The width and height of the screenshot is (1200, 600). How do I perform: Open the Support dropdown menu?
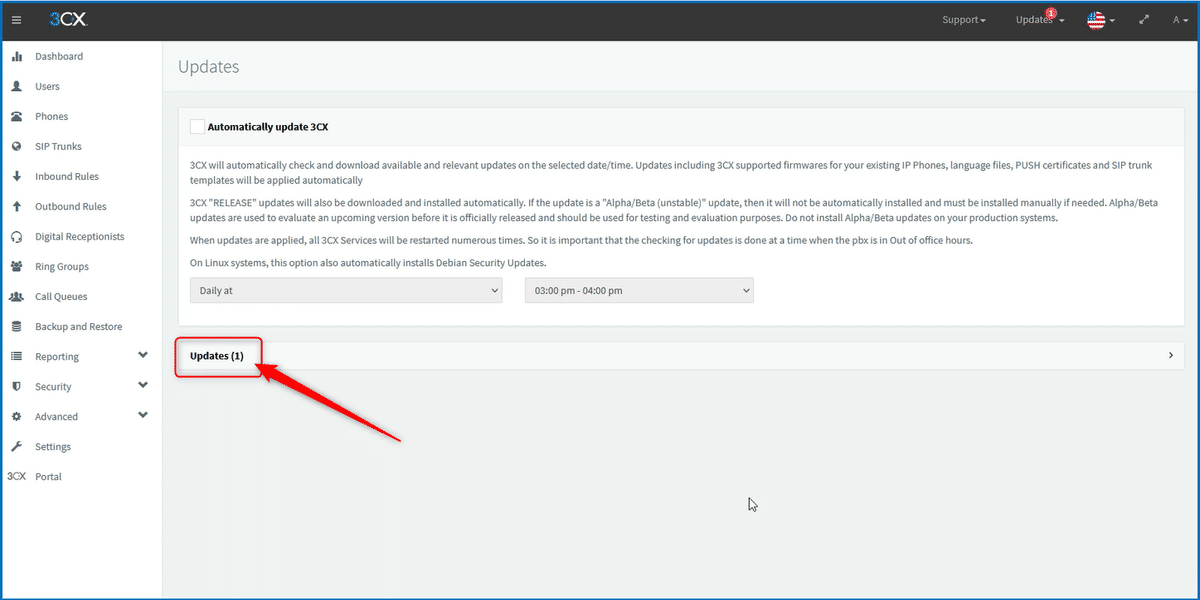click(x=964, y=20)
